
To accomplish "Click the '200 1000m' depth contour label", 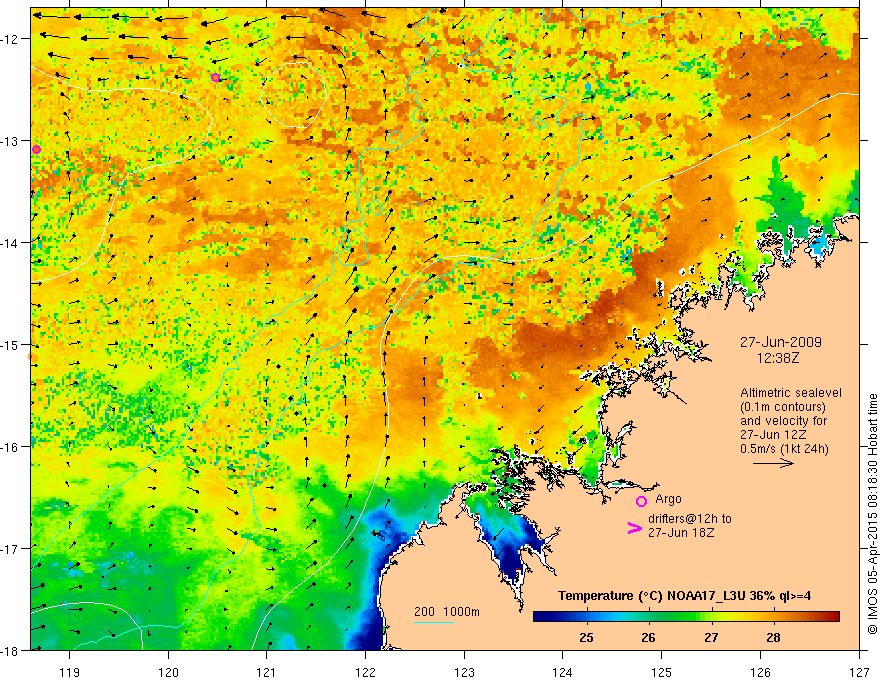I will (x=447, y=612).
